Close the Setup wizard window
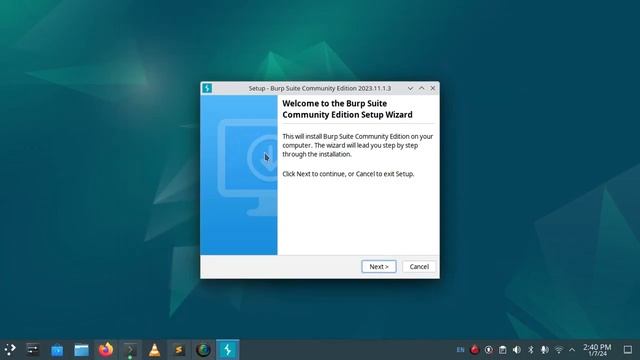Viewport: 640px width, 360px height. tap(433, 88)
